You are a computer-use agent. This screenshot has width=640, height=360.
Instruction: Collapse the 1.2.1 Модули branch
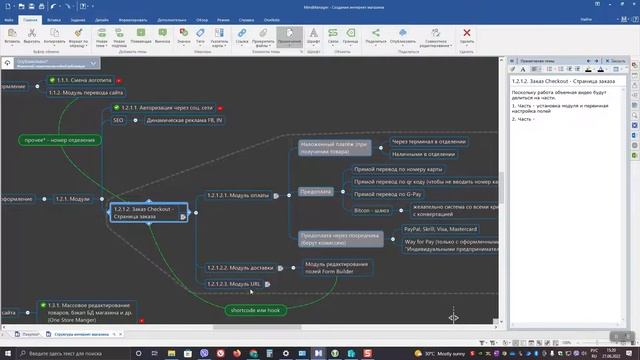[x=102, y=199]
